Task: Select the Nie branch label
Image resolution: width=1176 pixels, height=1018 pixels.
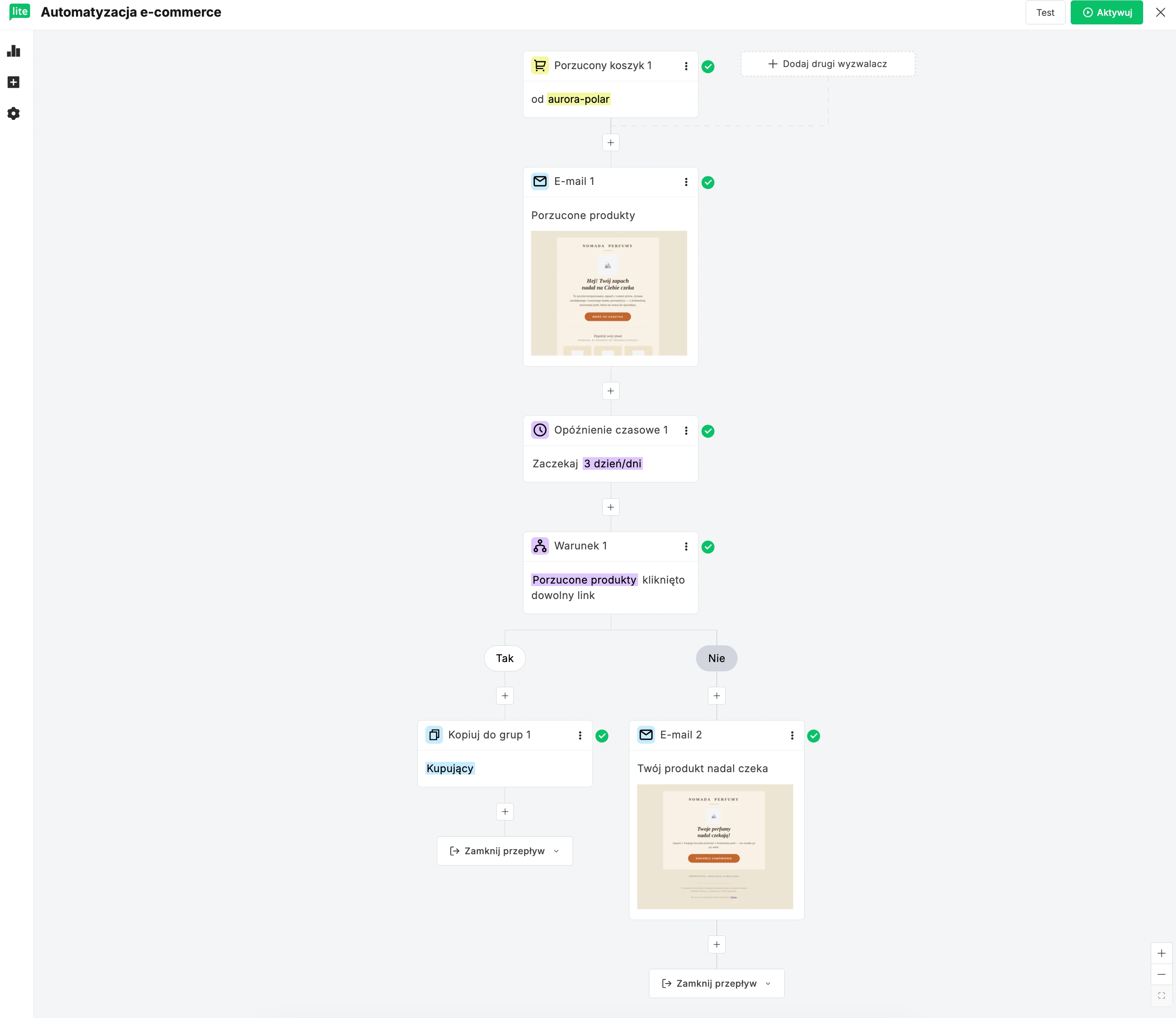Action: 716,658
